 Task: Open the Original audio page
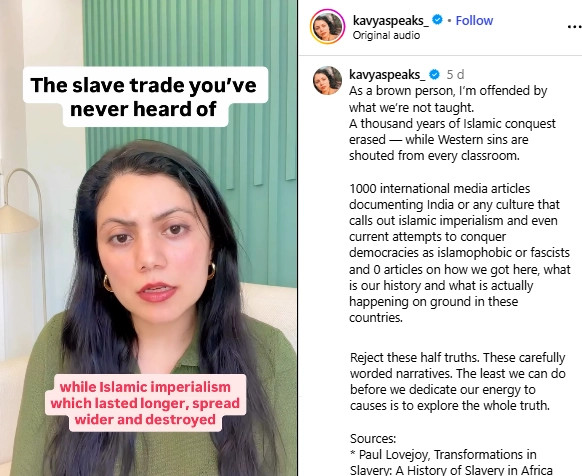tap(386, 35)
